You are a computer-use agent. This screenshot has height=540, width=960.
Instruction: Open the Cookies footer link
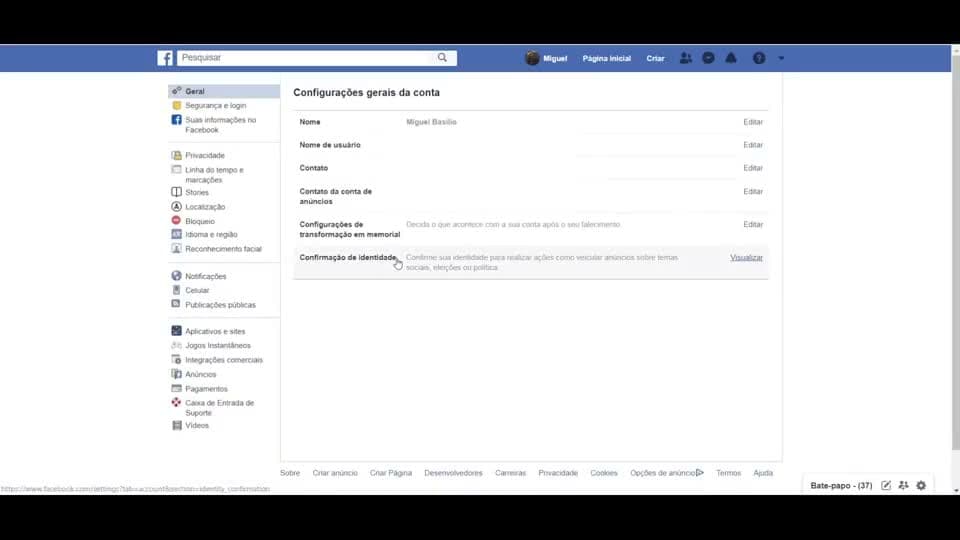[604, 473]
